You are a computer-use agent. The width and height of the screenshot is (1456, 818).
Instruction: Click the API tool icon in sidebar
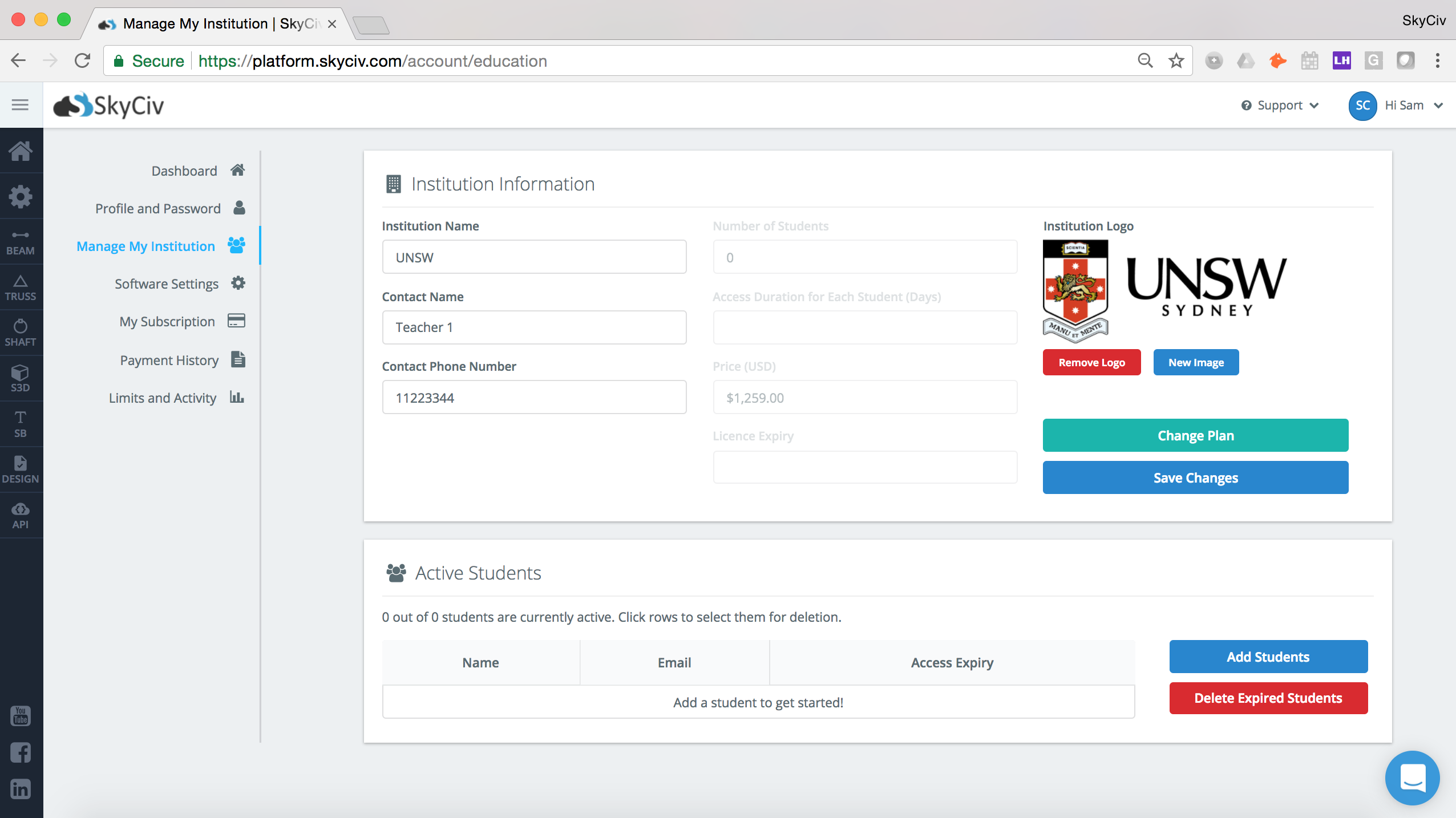pos(20,514)
